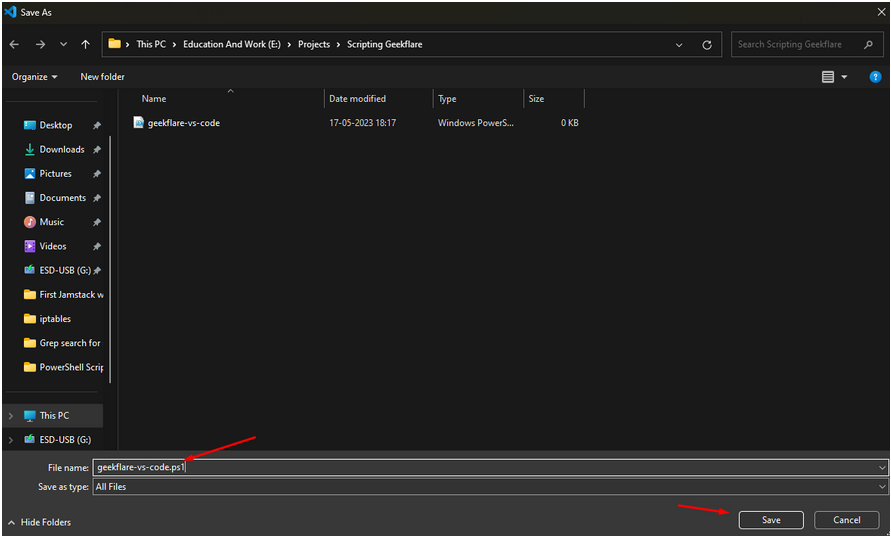891x538 pixels.
Task: Go up one folder level
Action: (85, 44)
